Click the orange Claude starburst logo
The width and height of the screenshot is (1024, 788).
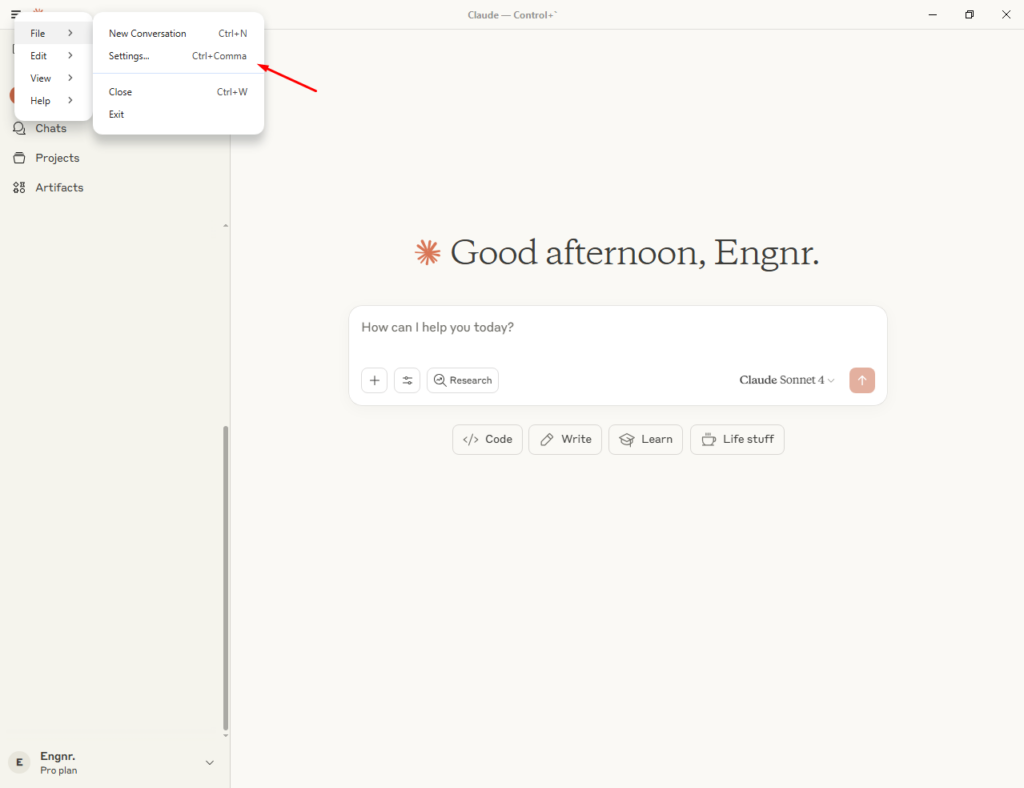click(x=428, y=252)
